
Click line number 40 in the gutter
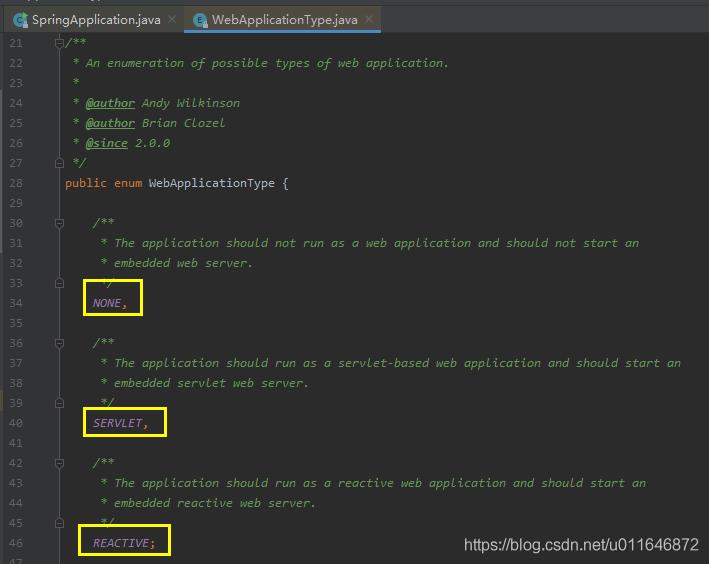tap(16, 423)
